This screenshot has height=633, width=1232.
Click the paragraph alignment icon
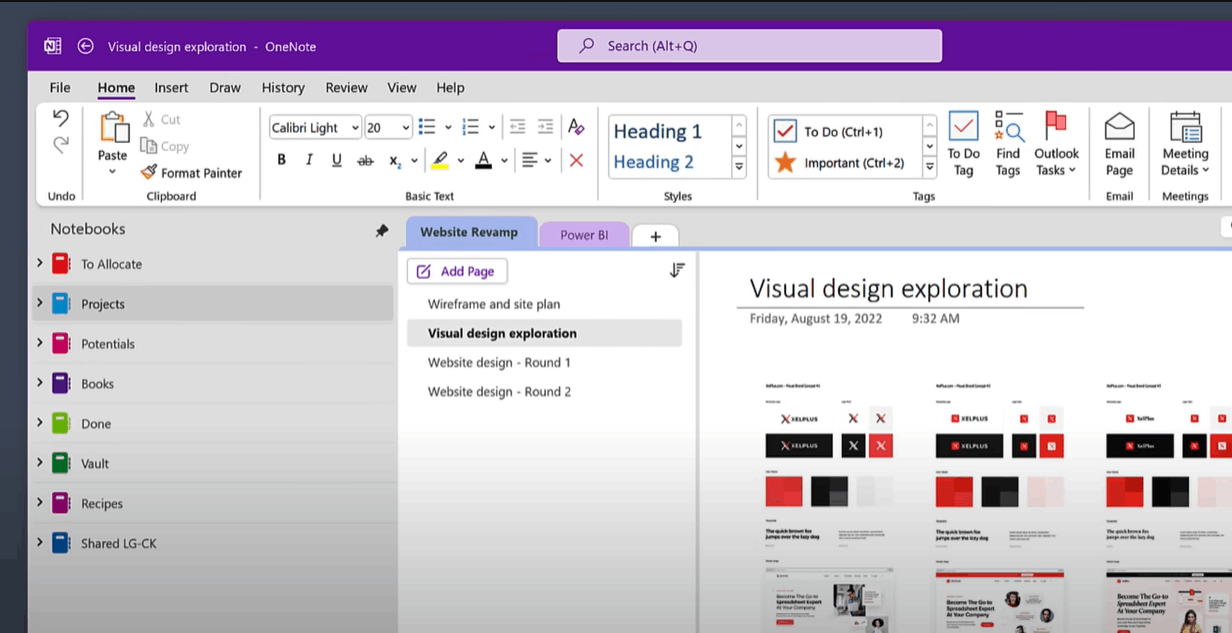click(x=529, y=160)
